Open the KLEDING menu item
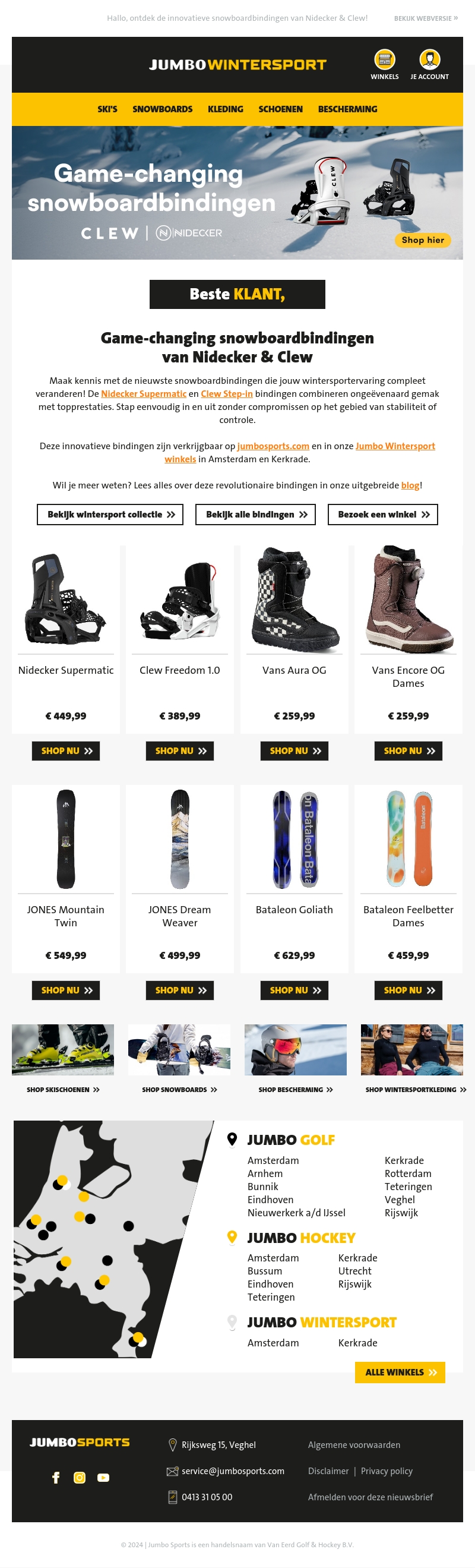 pyautogui.click(x=226, y=109)
